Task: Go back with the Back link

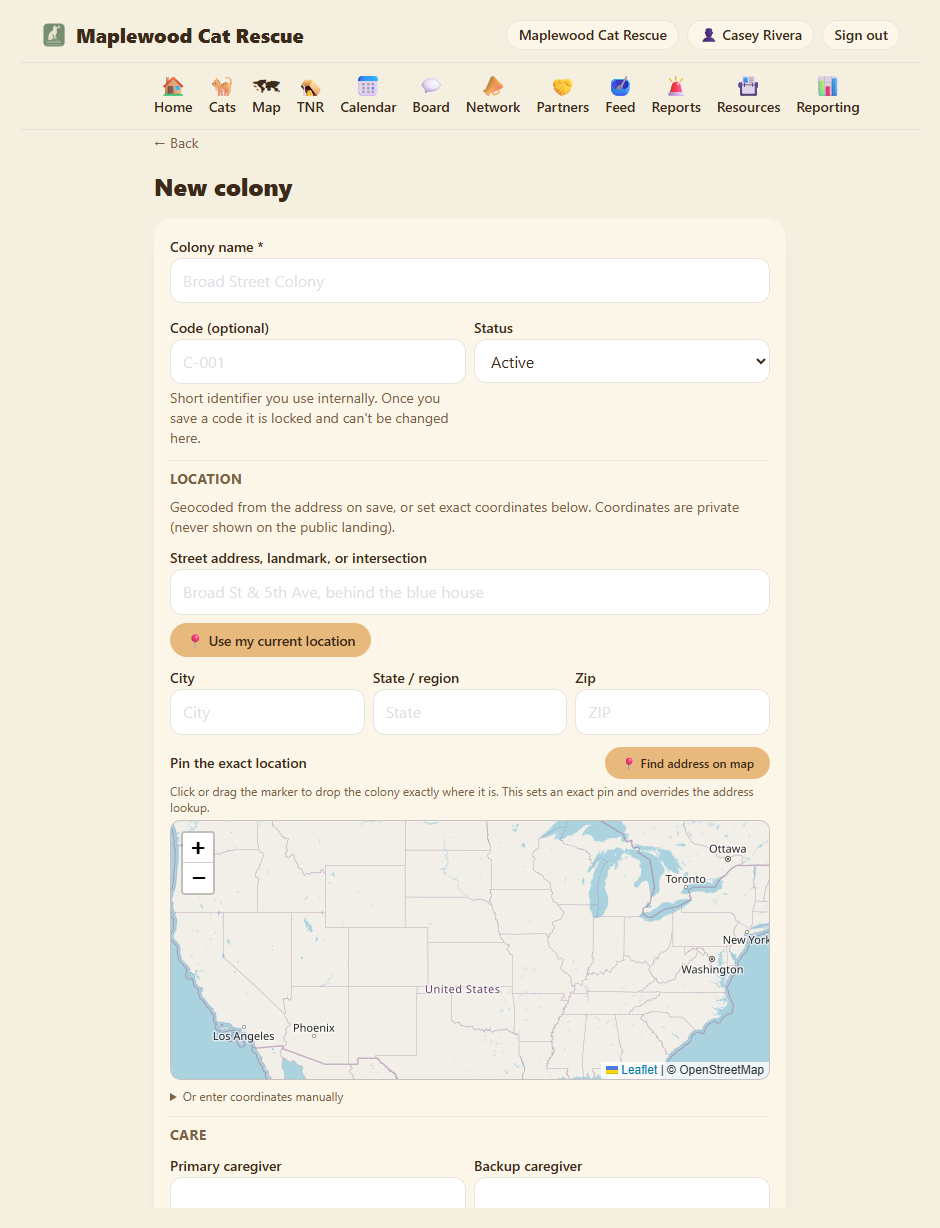Action: pyautogui.click(x=176, y=143)
